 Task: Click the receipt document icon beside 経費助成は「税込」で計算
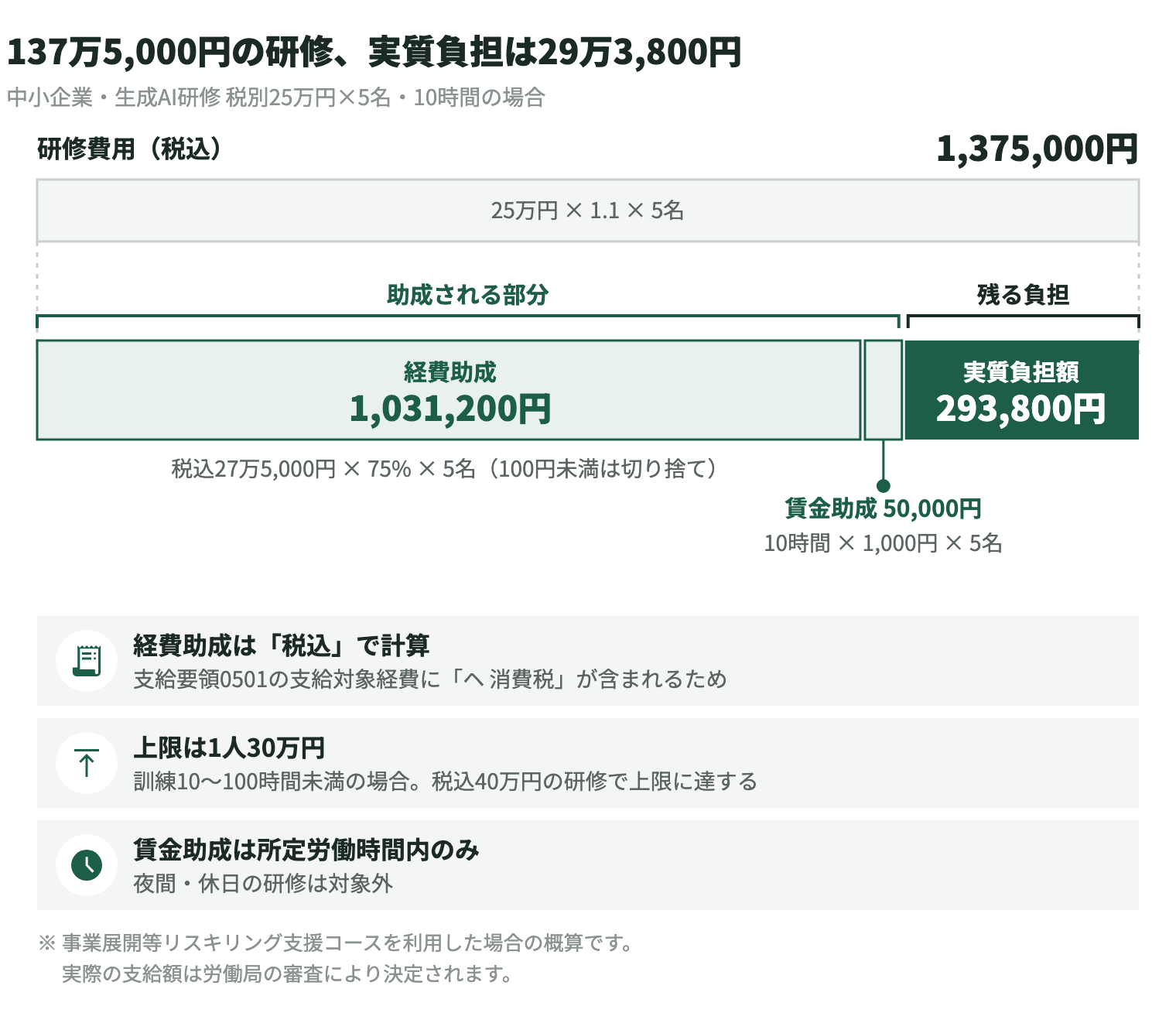pyautogui.click(x=87, y=661)
